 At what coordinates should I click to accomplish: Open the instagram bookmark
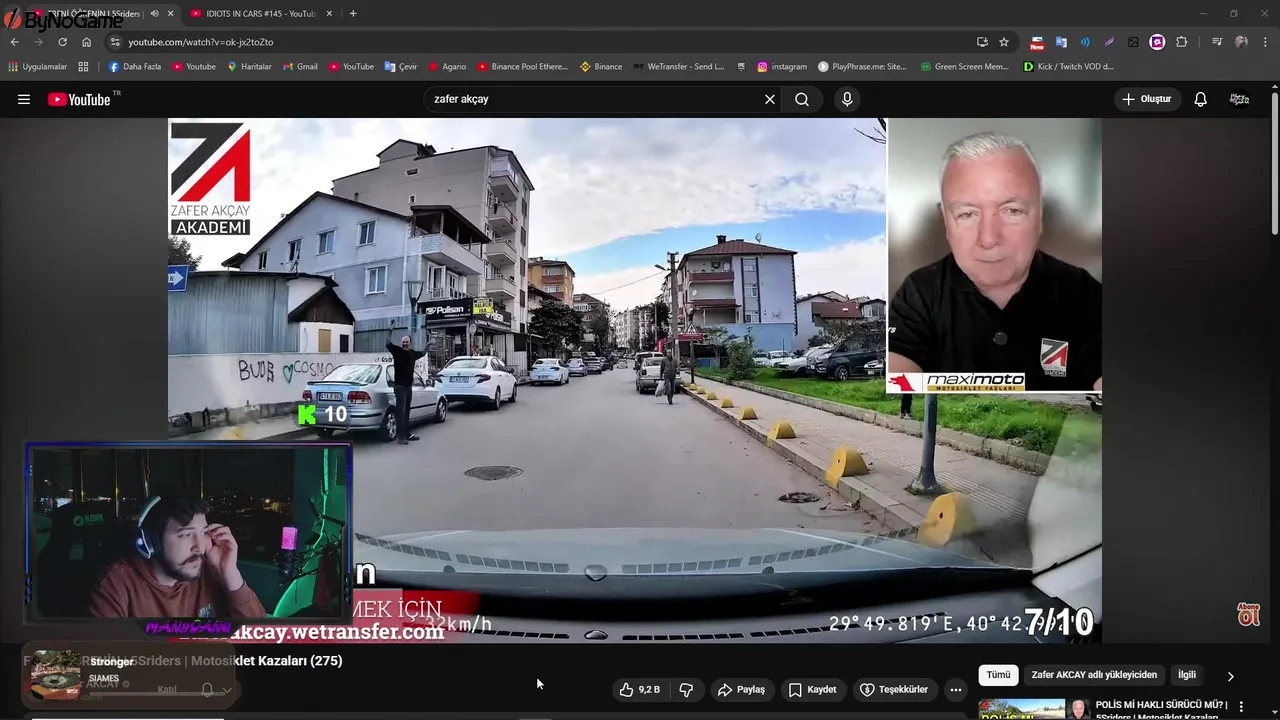[782, 67]
